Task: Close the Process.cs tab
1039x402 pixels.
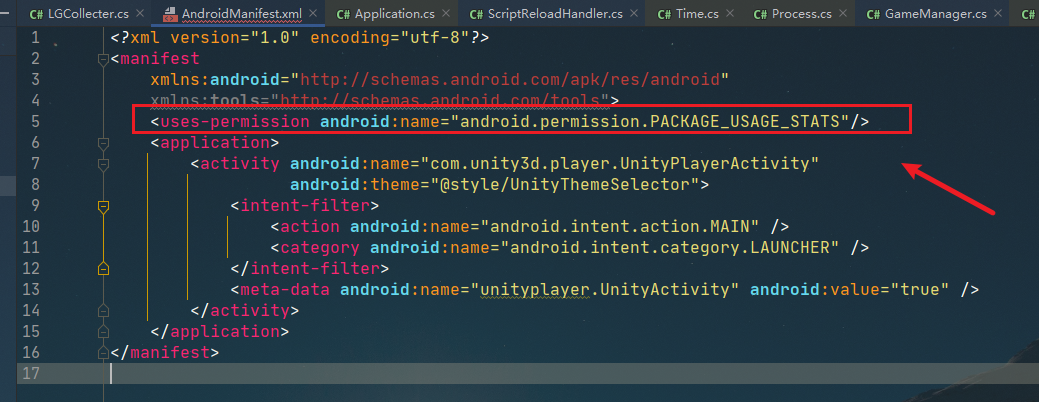Action: point(842,13)
